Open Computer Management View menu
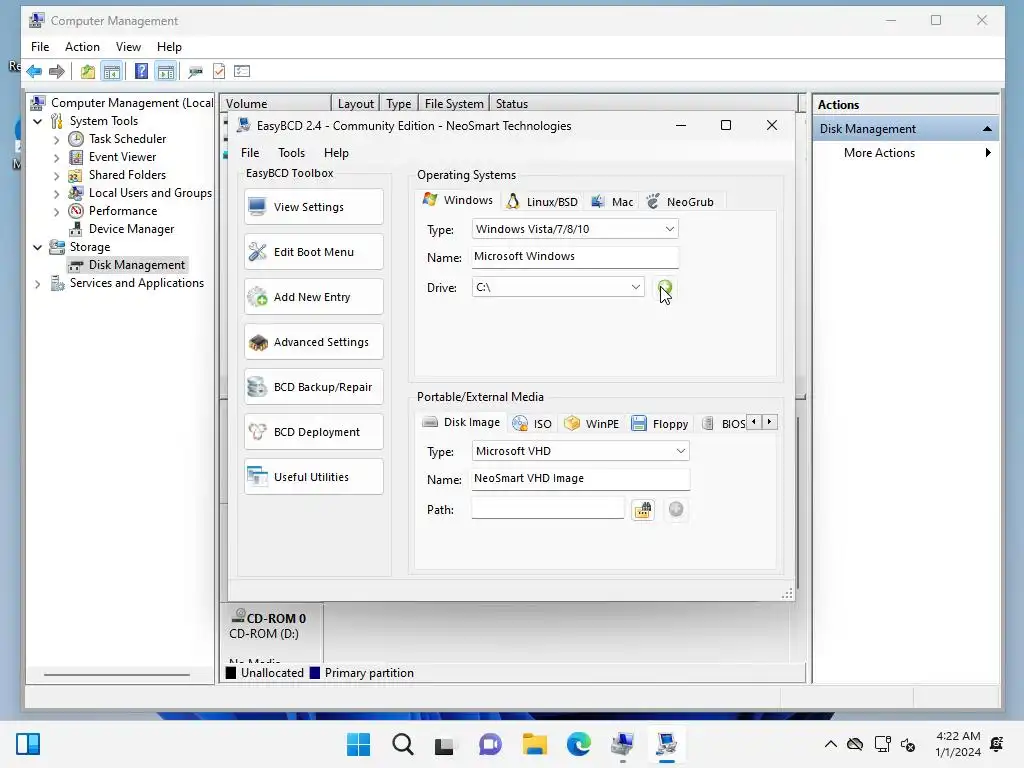The image size is (1024, 768). point(128,47)
